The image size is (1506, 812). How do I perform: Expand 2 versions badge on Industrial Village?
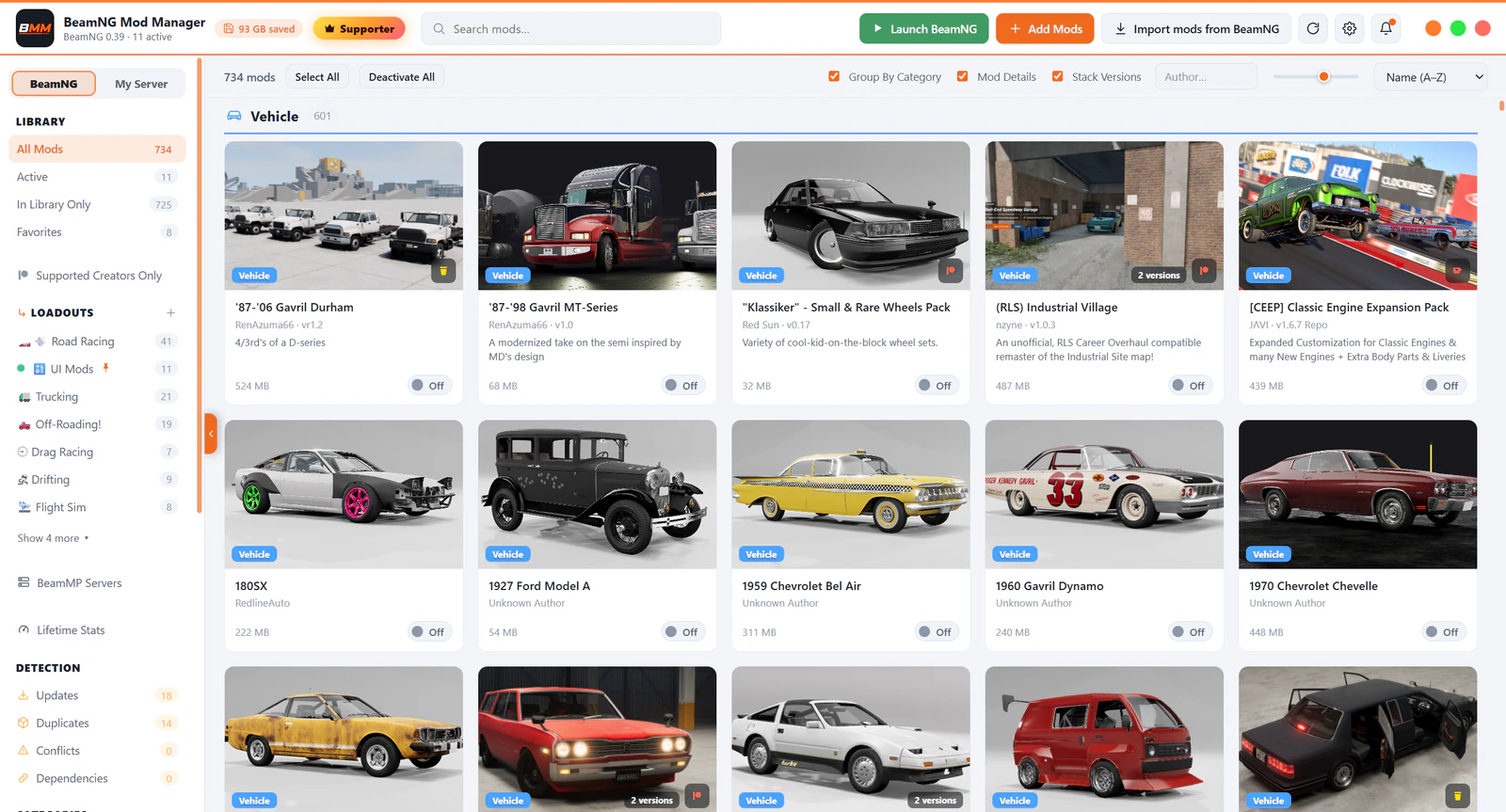coord(1158,275)
